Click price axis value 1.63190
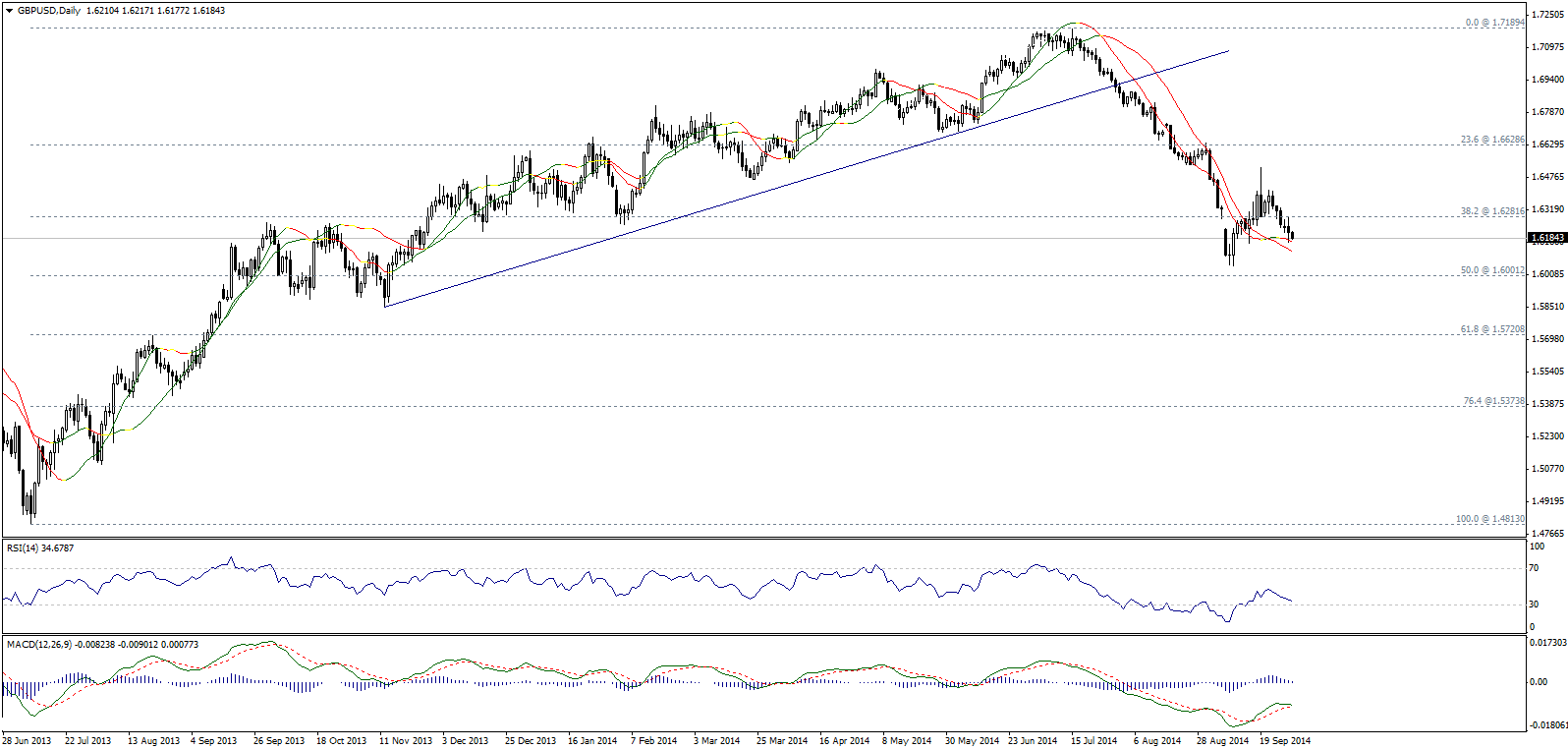This screenshot has width=1568, height=749. click(1548, 209)
